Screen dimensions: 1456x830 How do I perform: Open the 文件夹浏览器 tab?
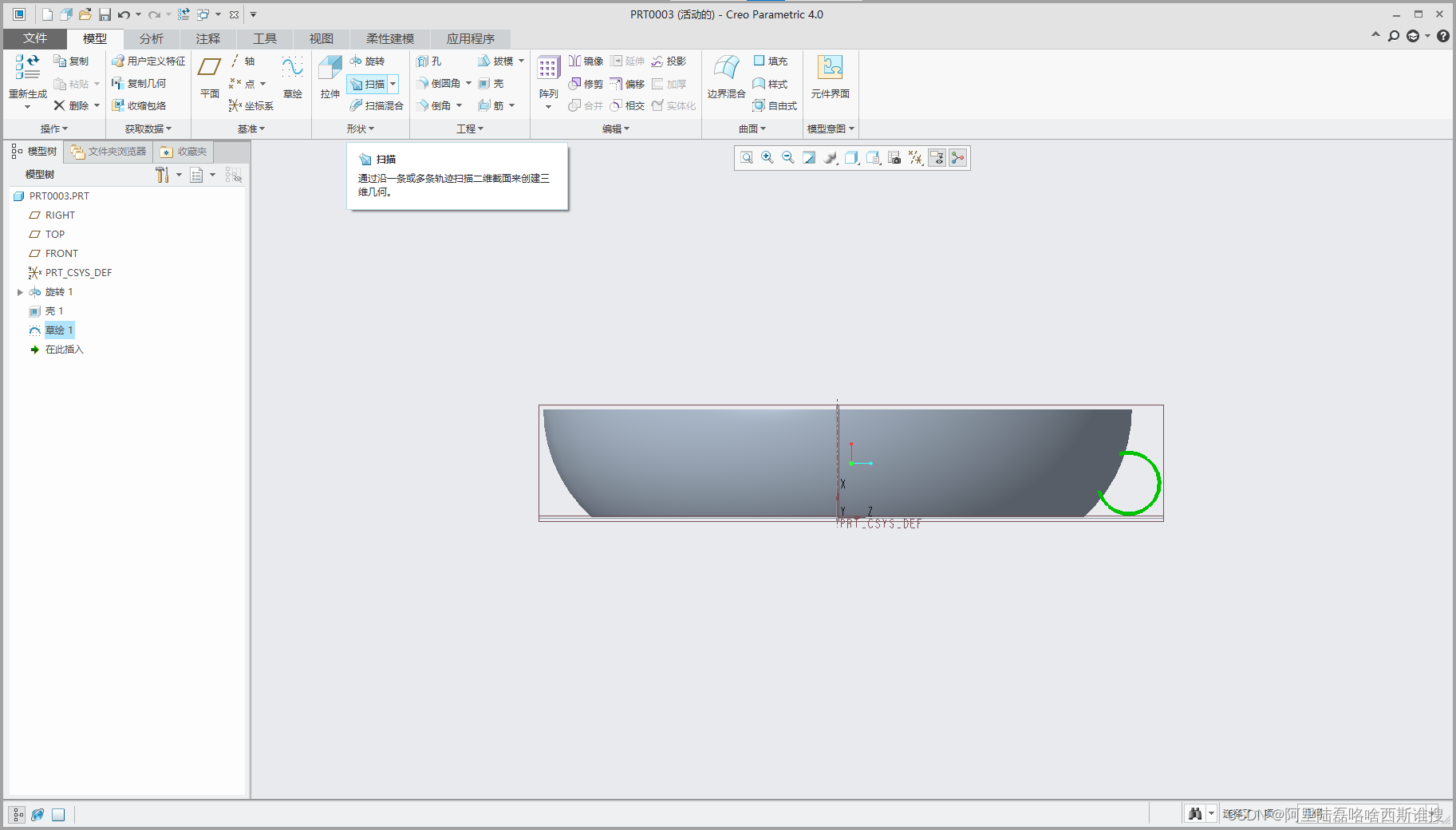(x=109, y=152)
